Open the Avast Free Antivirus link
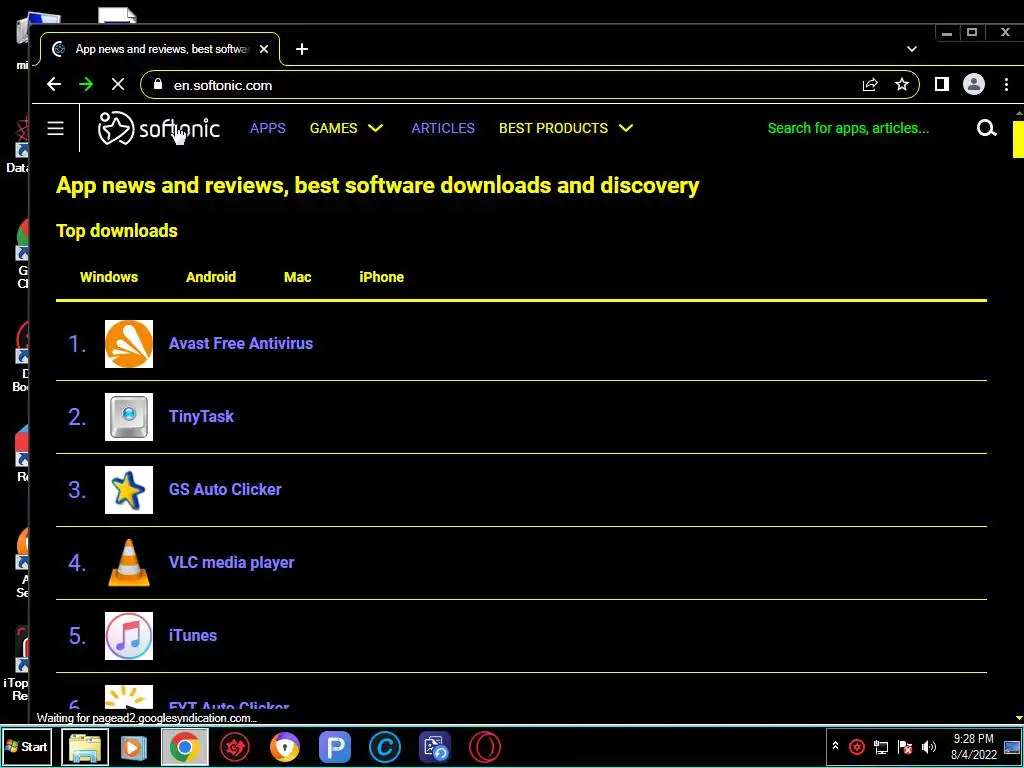Screen dimensions: 1024x768 point(241,344)
